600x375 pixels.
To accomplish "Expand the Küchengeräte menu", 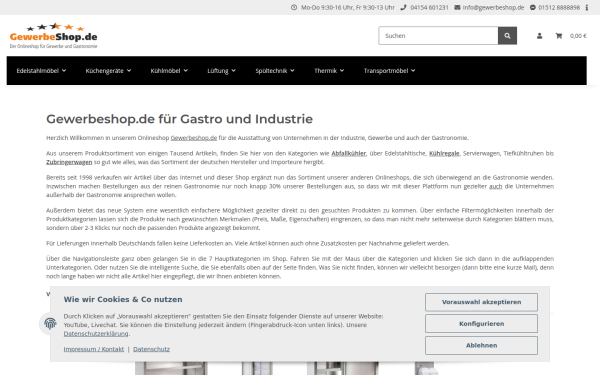I will click(x=108, y=70).
